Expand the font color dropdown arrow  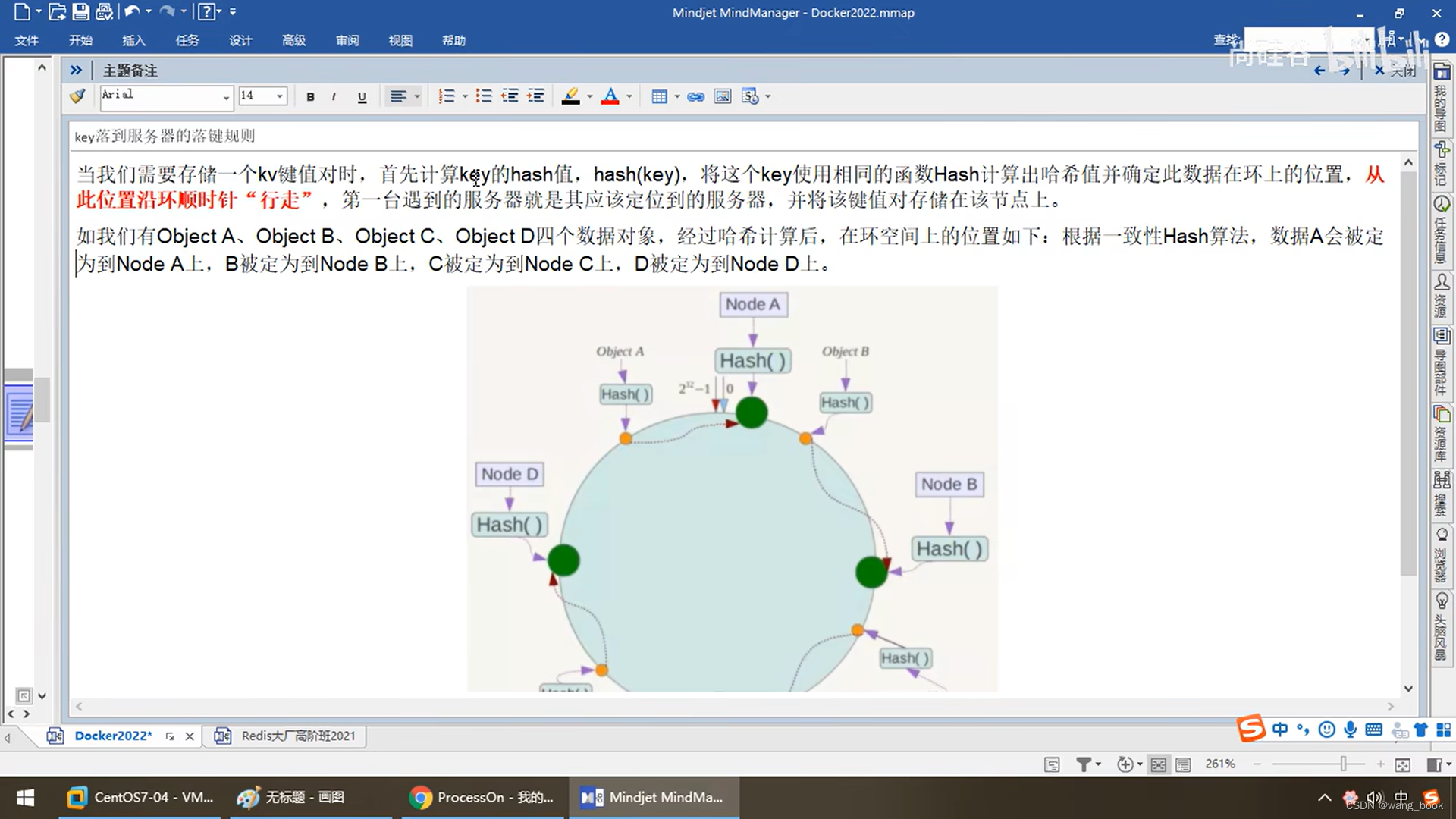tap(629, 96)
